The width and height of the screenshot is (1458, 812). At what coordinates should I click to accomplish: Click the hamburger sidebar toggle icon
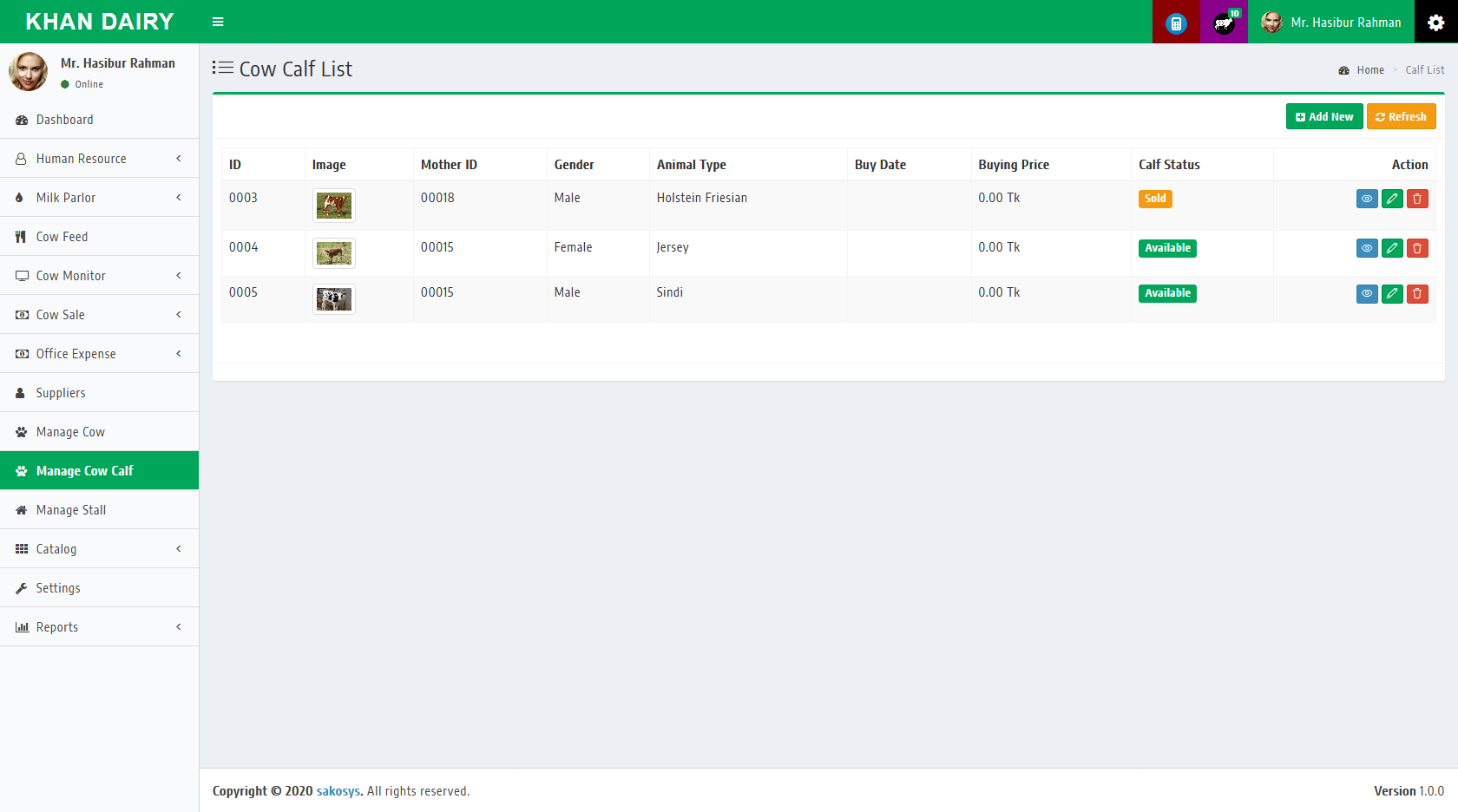pyautogui.click(x=218, y=22)
